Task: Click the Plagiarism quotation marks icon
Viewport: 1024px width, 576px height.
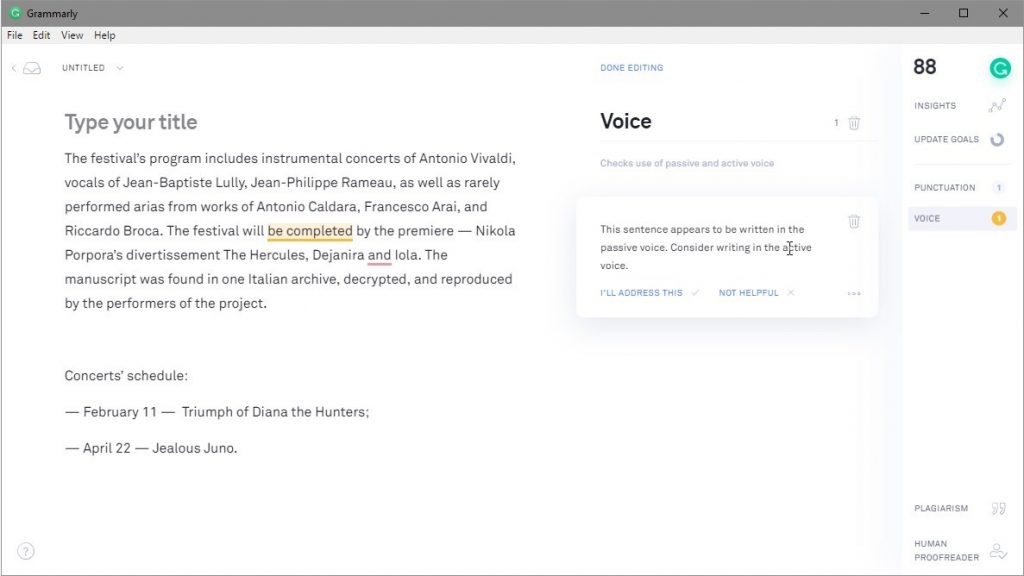Action: (998, 508)
